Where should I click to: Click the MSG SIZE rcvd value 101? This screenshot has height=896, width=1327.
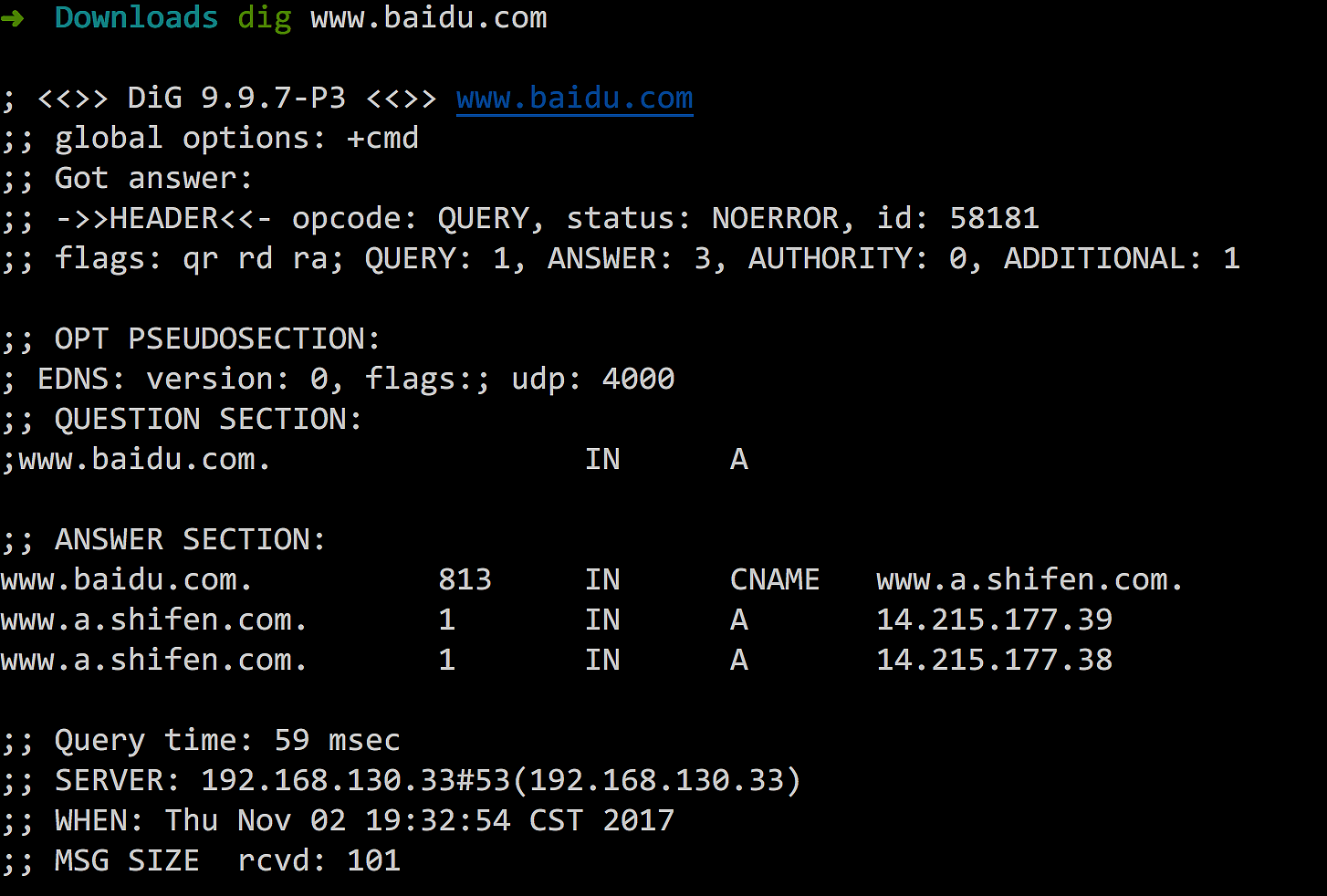(373, 860)
